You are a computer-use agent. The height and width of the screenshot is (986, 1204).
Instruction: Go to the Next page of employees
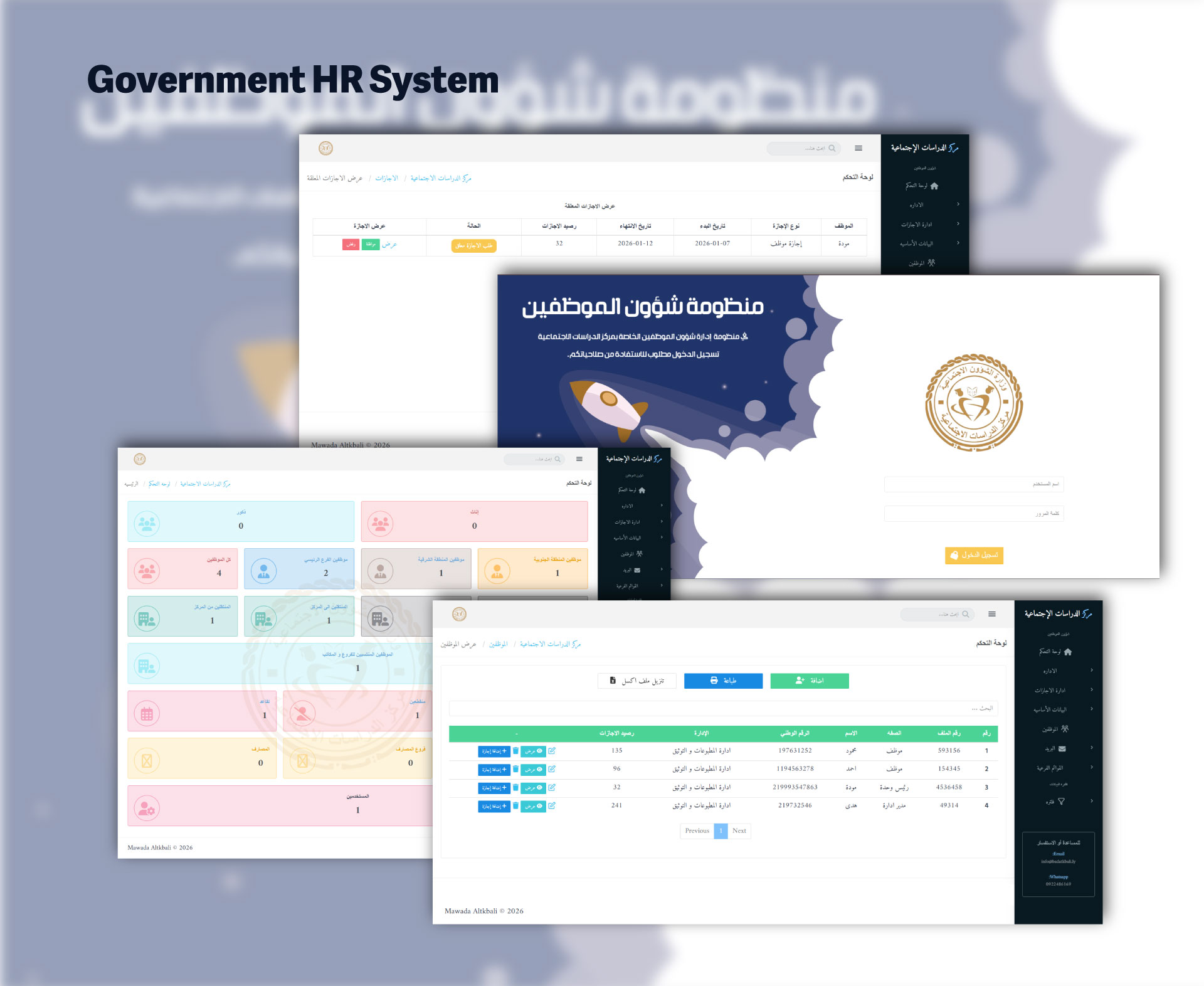coord(739,831)
